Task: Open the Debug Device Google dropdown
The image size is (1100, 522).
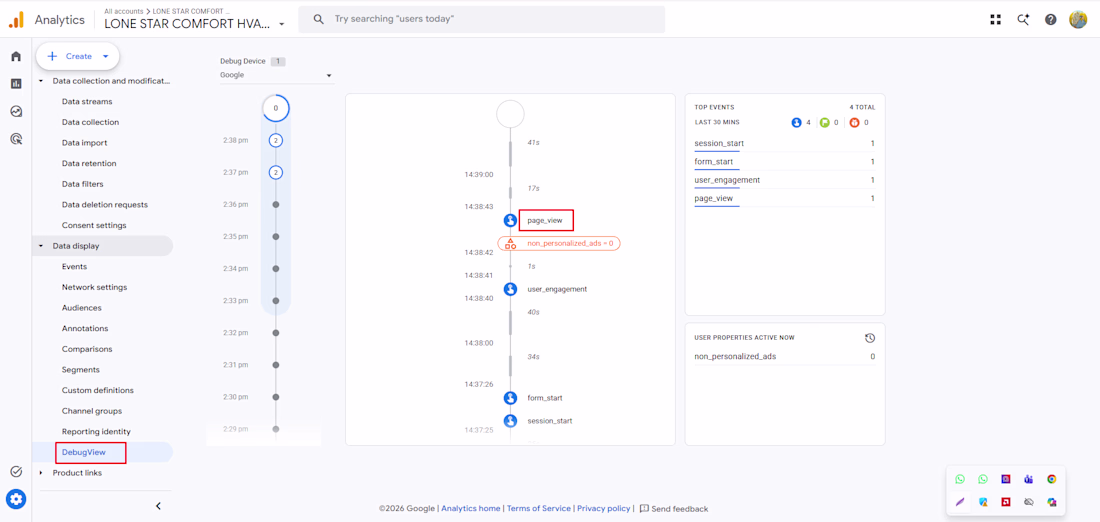Action: point(276,75)
